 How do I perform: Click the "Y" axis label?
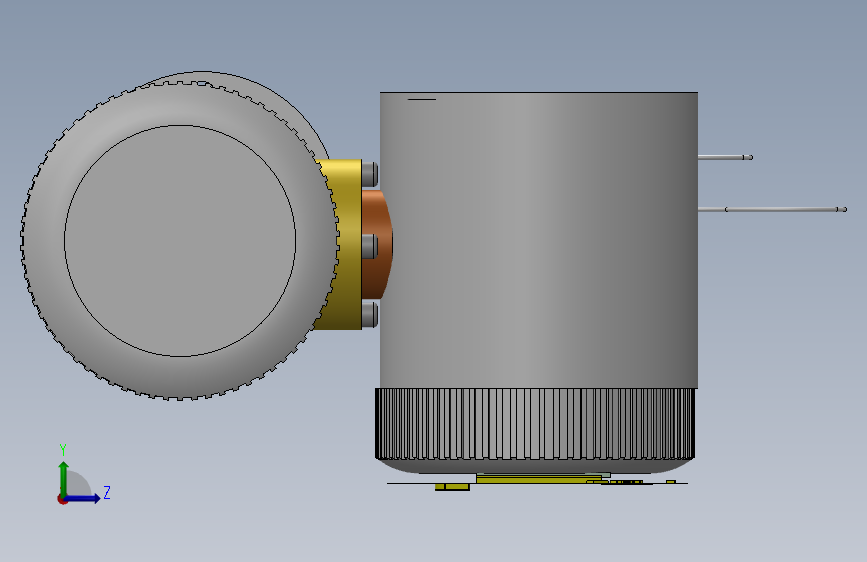pos(63,450)
